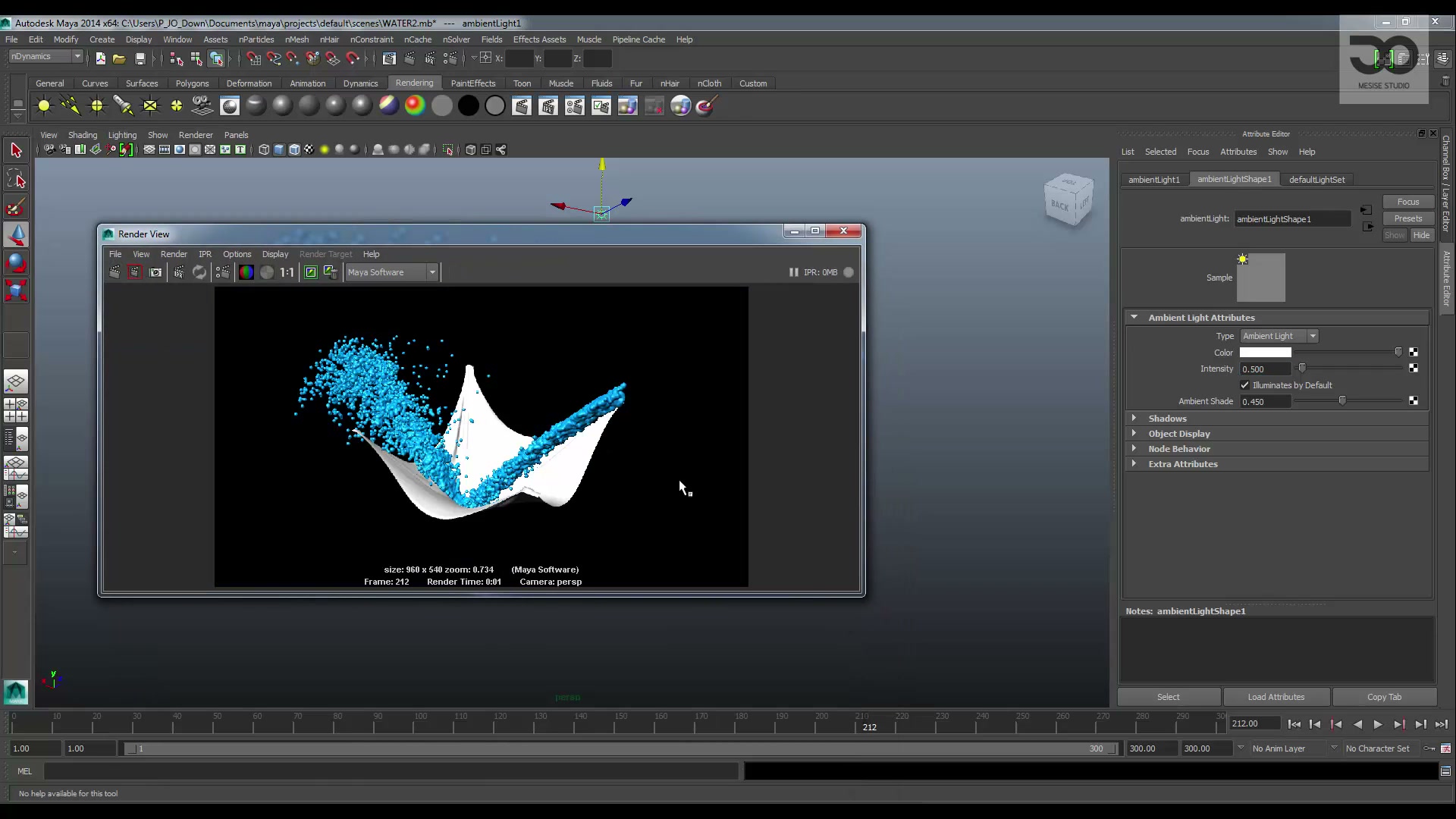Redo previous render in Render View
The width and height of the screenshot is (1456, 819).
115,272
